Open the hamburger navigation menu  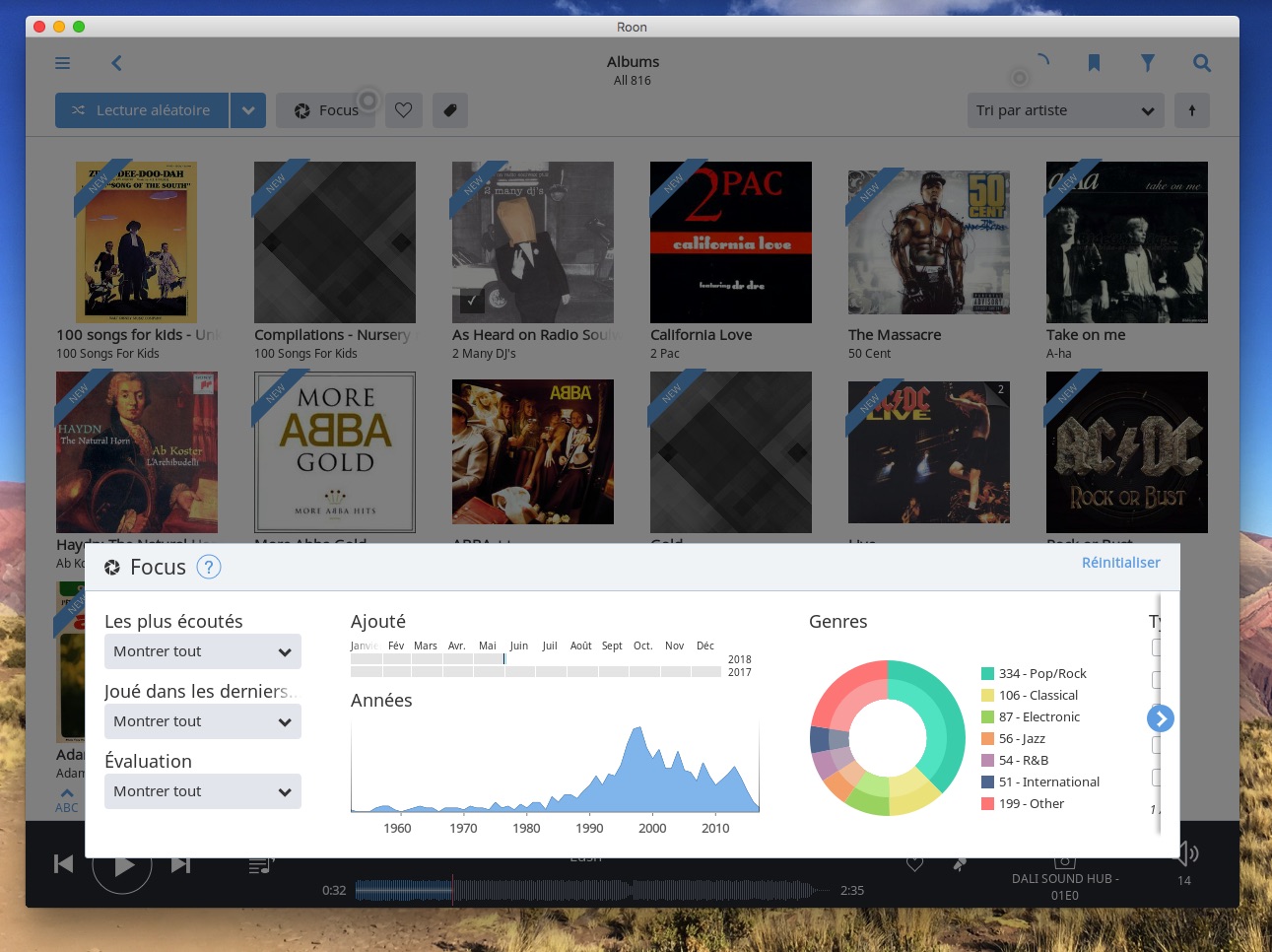tap(62, 63)
